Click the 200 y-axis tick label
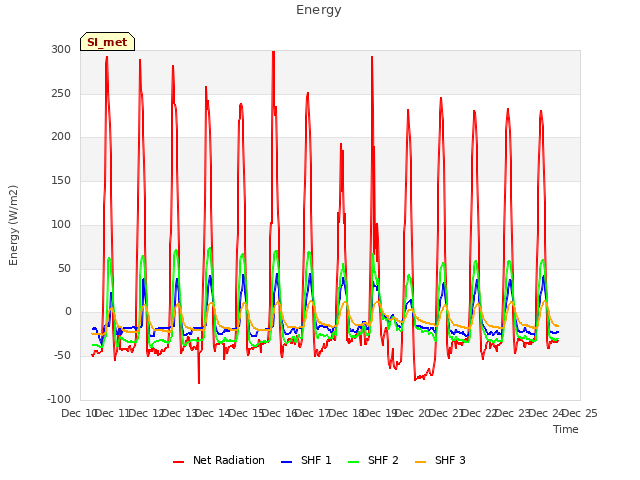Image resolution: width=640 pixels, height=480 pixels. click(61, 137)
